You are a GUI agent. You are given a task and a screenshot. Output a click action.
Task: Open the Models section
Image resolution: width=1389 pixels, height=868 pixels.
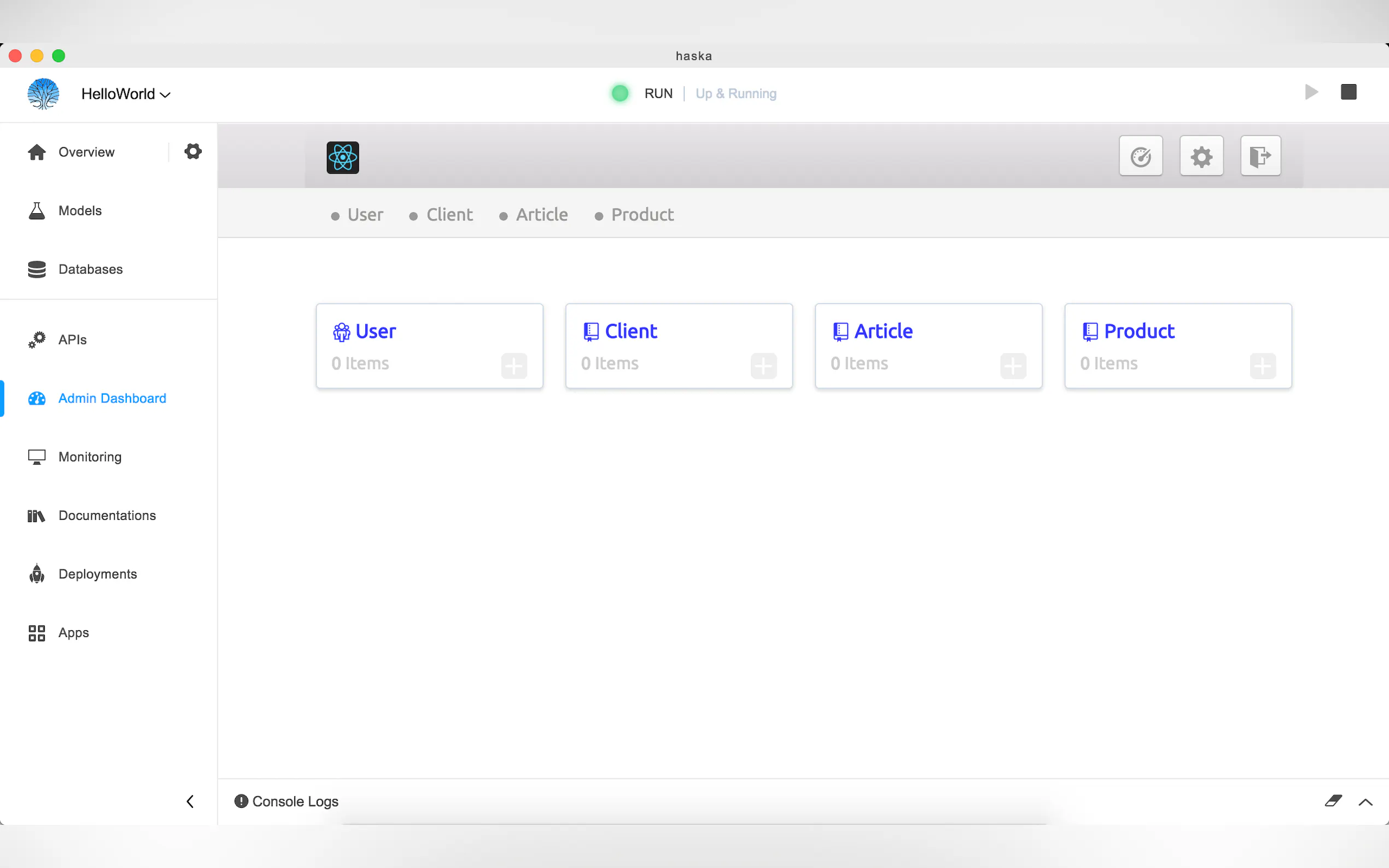point(80,210)
